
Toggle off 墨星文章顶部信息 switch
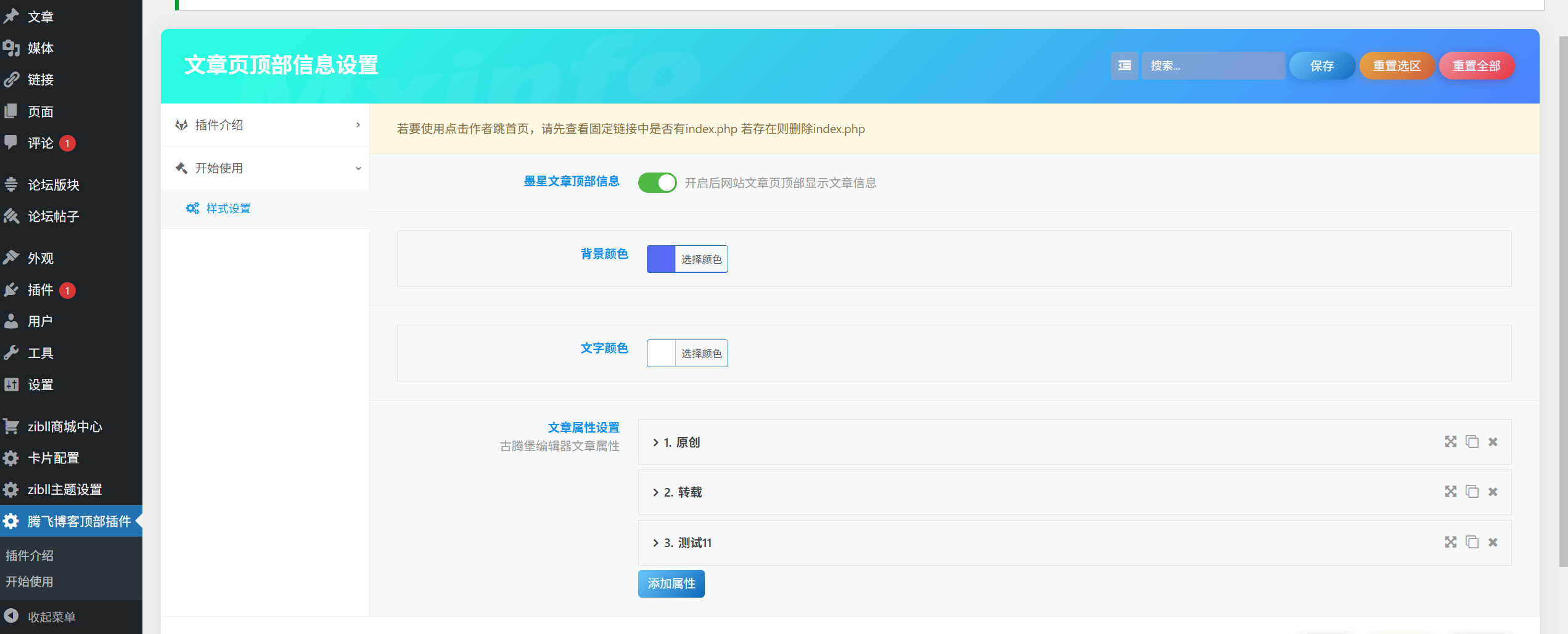click(x=657, y=182)
